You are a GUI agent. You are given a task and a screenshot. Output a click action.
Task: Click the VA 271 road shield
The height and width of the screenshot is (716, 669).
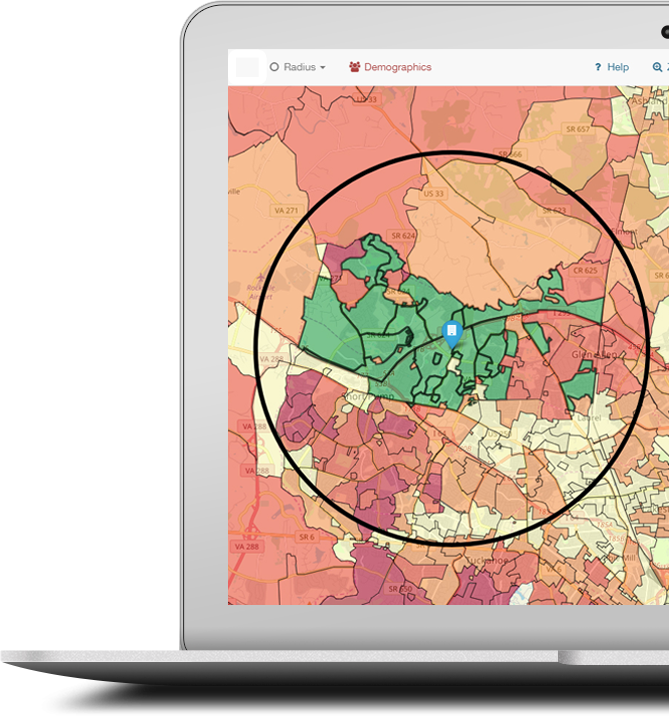click(285, 211)
